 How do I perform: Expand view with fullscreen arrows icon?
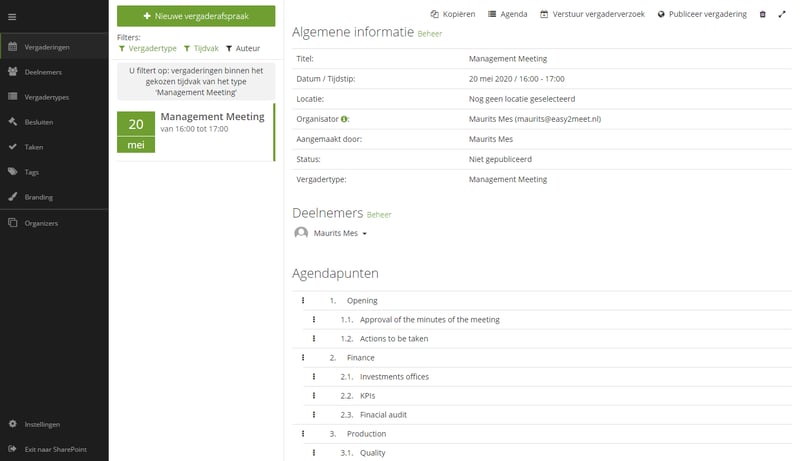(782, 14)
